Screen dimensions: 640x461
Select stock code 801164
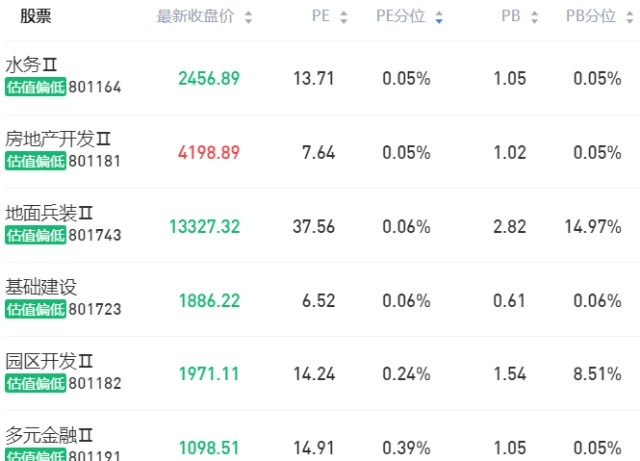pyautogui.click(x=95, y=87)
